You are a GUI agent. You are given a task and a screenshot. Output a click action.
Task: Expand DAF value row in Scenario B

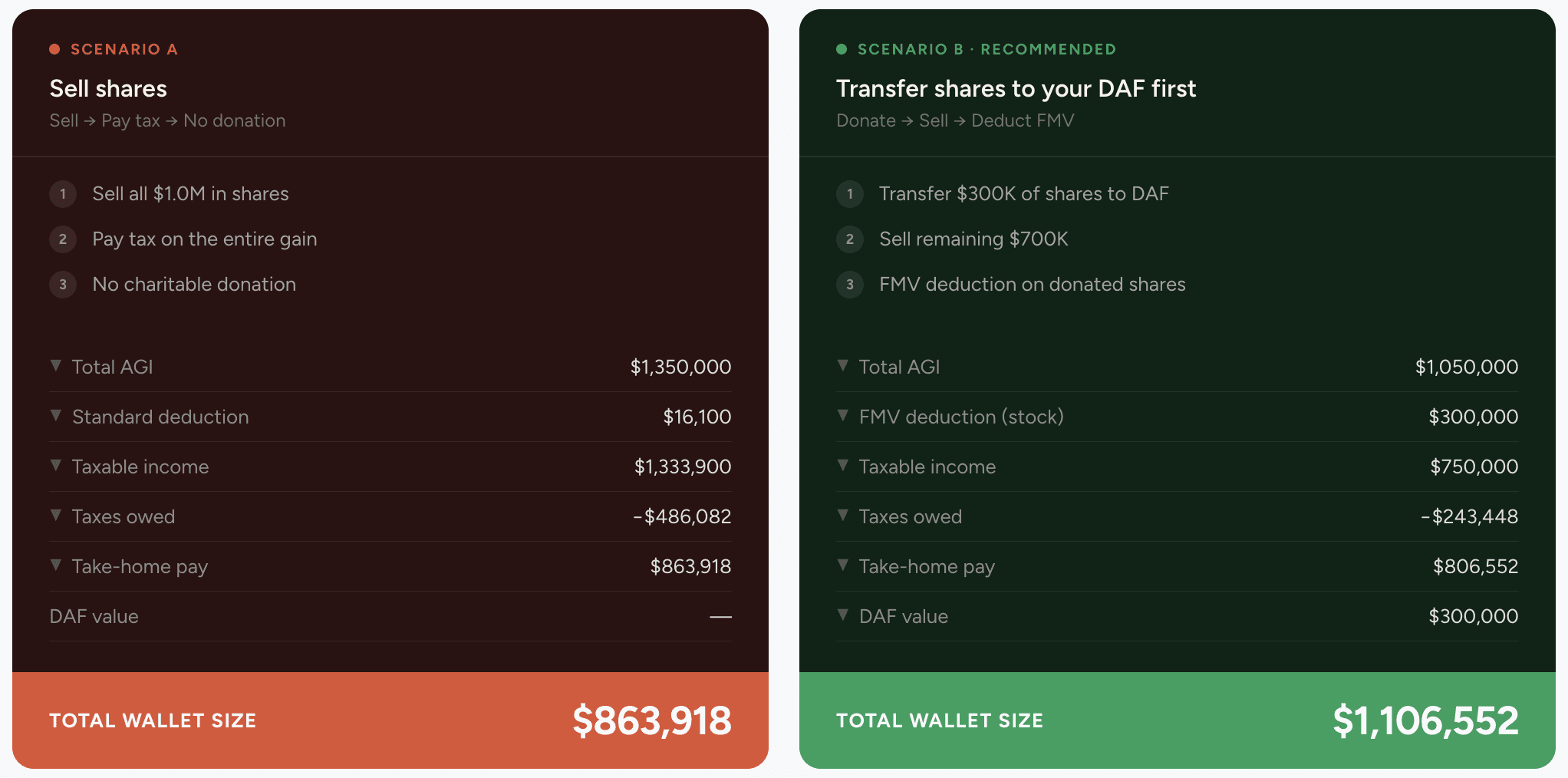[1177, 616]
